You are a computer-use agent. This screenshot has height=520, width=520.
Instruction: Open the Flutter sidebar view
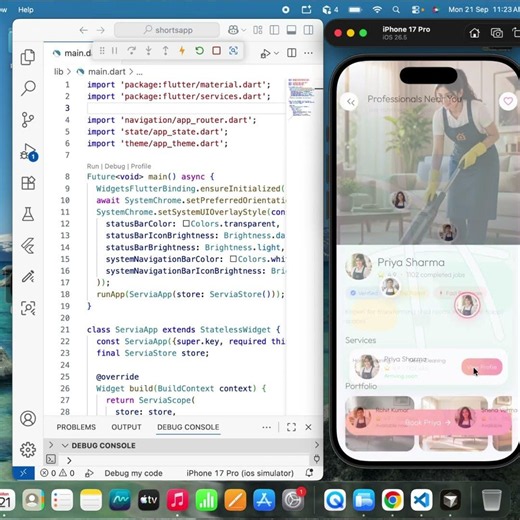(28, 245)
